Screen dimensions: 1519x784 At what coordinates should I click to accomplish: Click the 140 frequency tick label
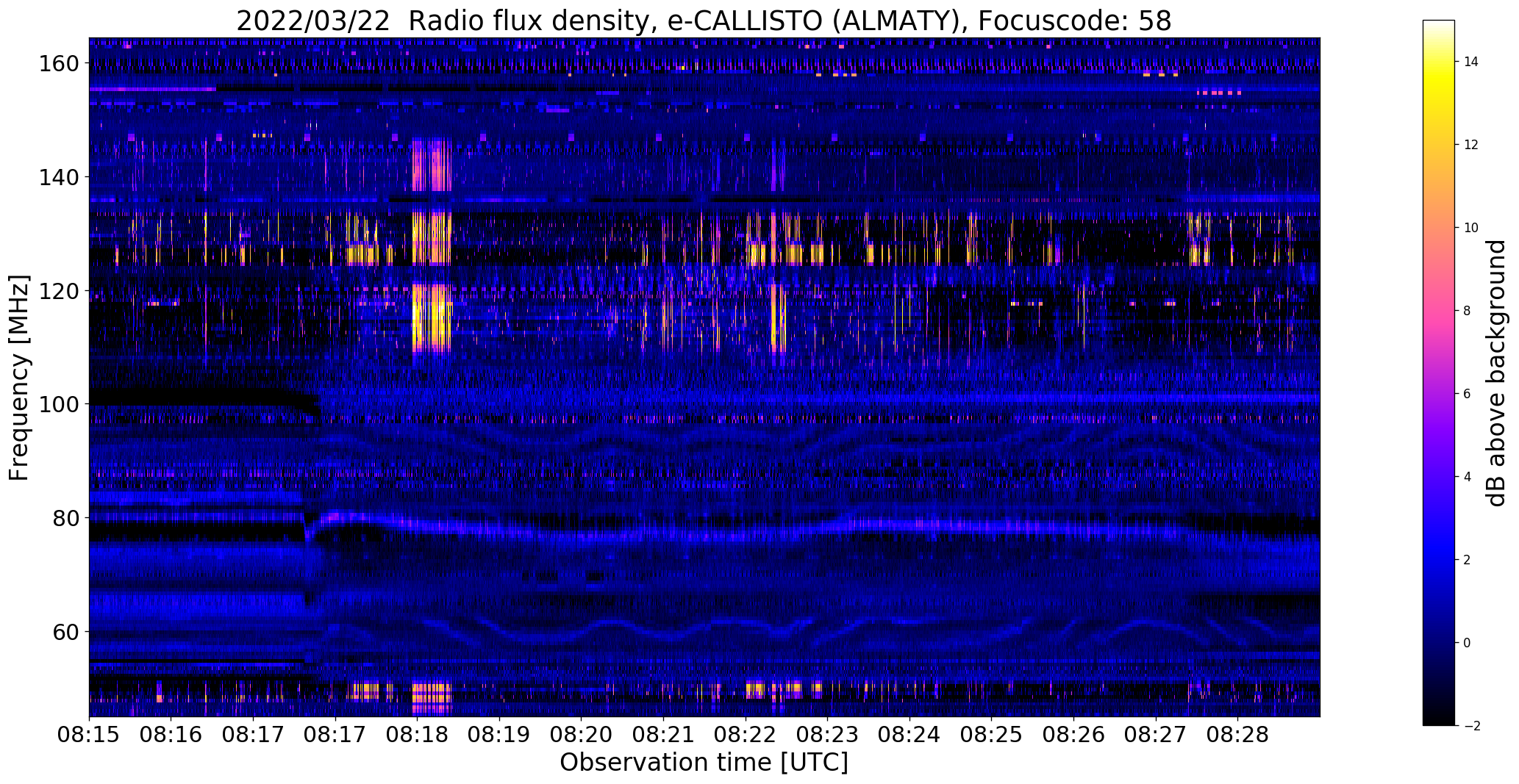click(58, 177)
